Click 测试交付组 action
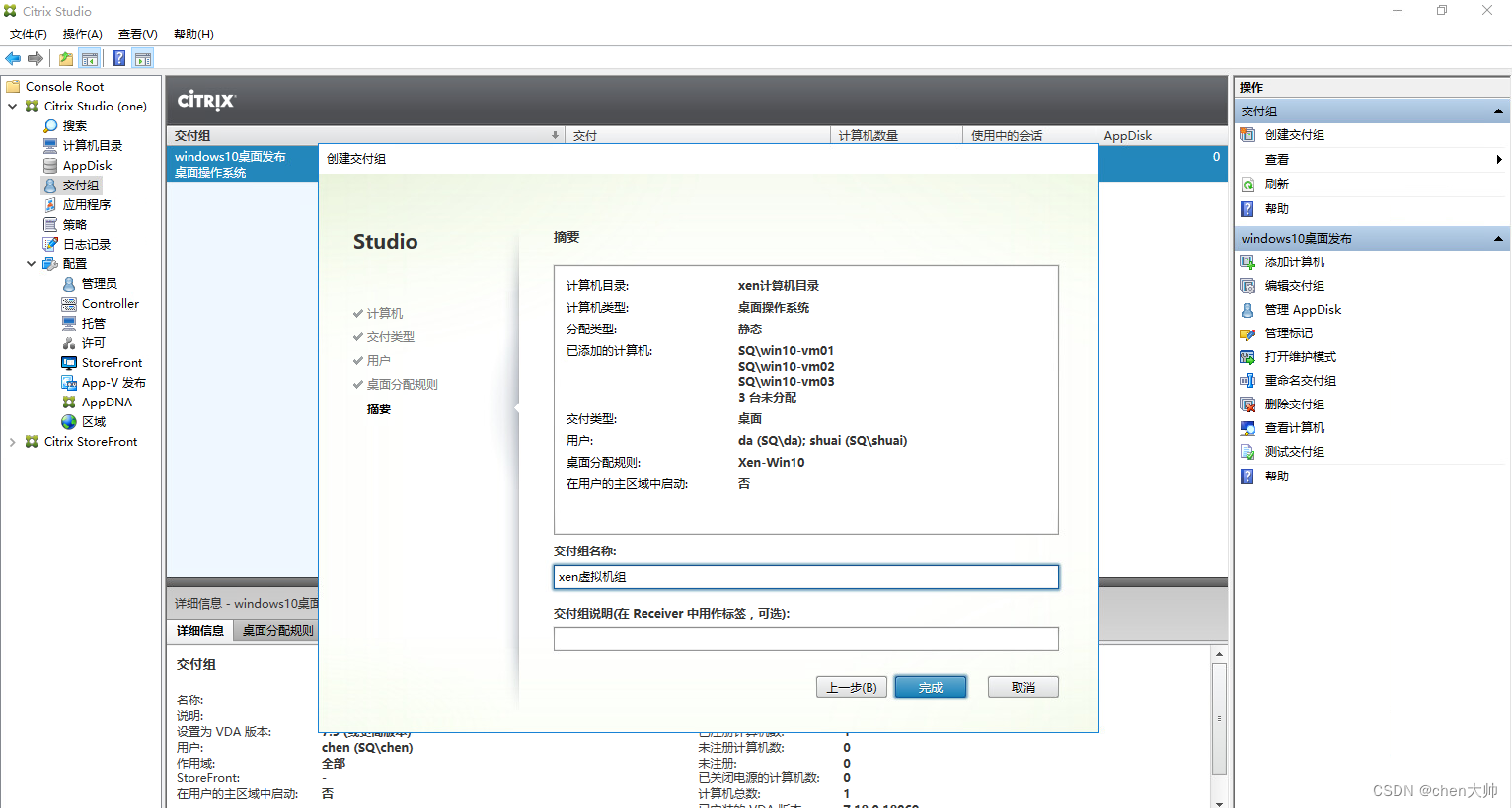Viewport: 1512px width, 808px height. [x=1294, y=452]
